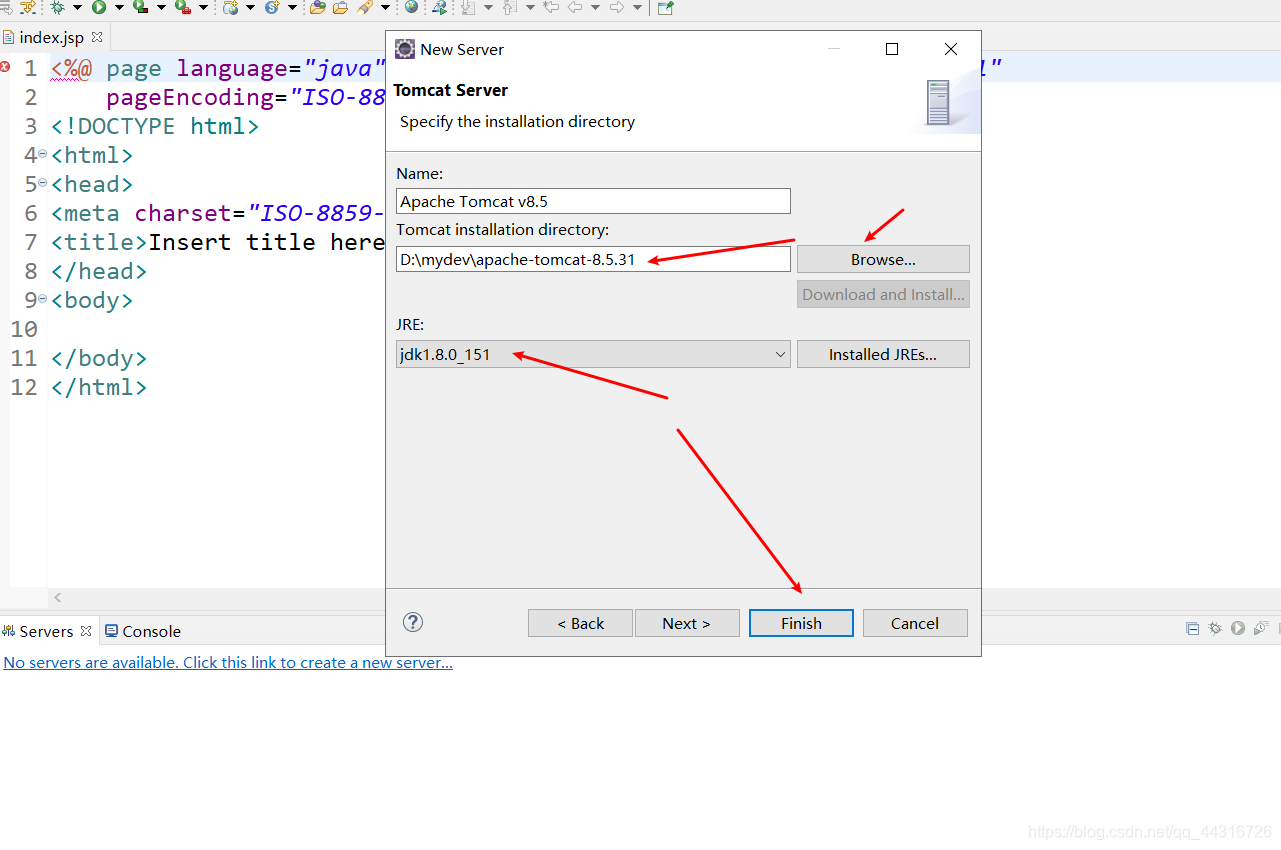The height and width of the screenshot is (850, 1281).
Task: Click the blue S new servlet toolbar icon
Action: (272, 7)
